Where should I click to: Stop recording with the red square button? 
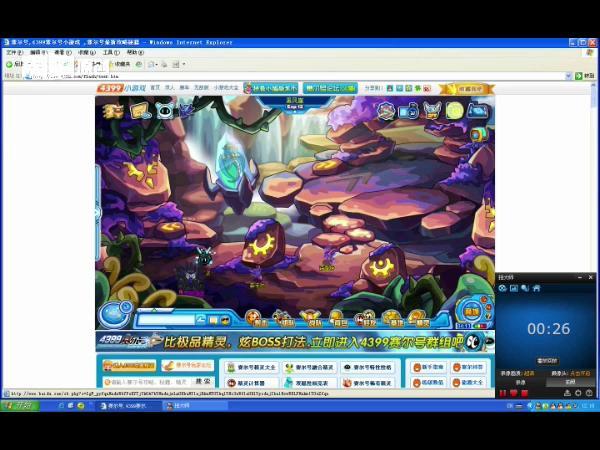click(525, 393)
